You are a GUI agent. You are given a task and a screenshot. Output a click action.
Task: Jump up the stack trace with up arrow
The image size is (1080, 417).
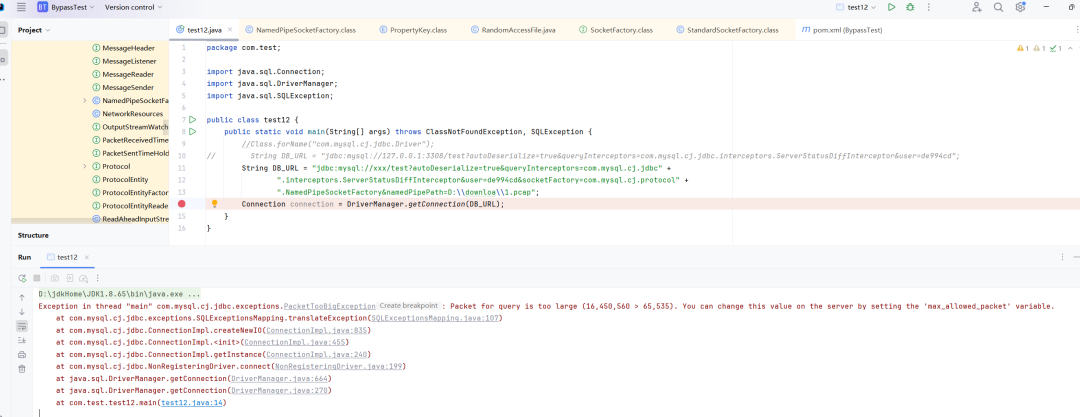pyautogui.click(x=21, y=298)
